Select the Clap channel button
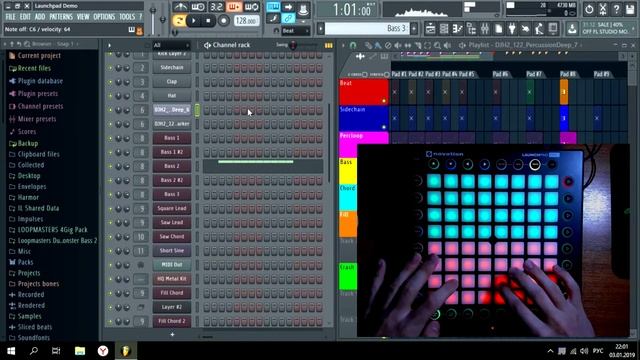This screenshot has height=360, width=640. click(172, 82)
